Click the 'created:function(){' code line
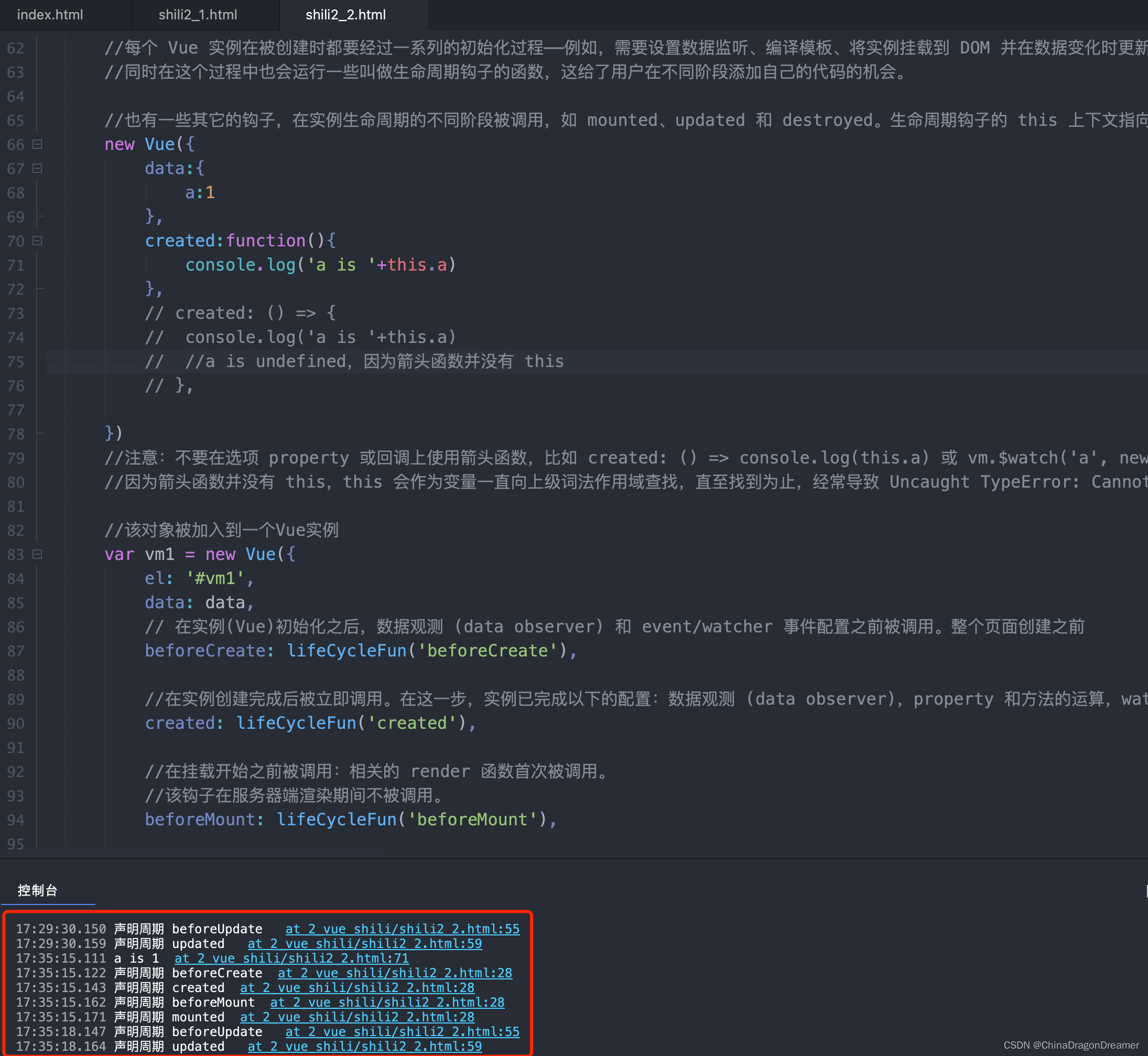 pyautogui.click(x=241, y=241)
